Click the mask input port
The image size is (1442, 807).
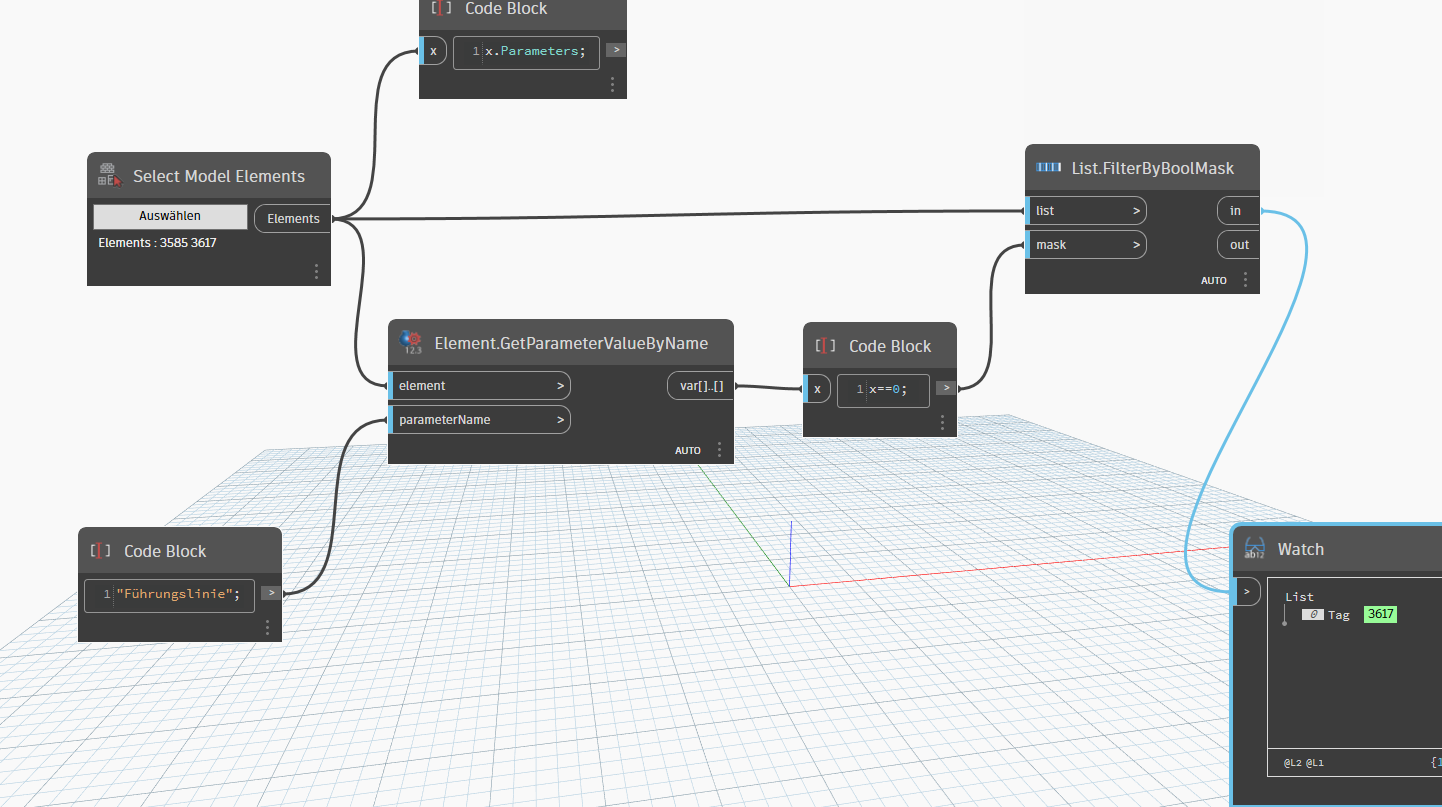click(x=1086, y=245)
